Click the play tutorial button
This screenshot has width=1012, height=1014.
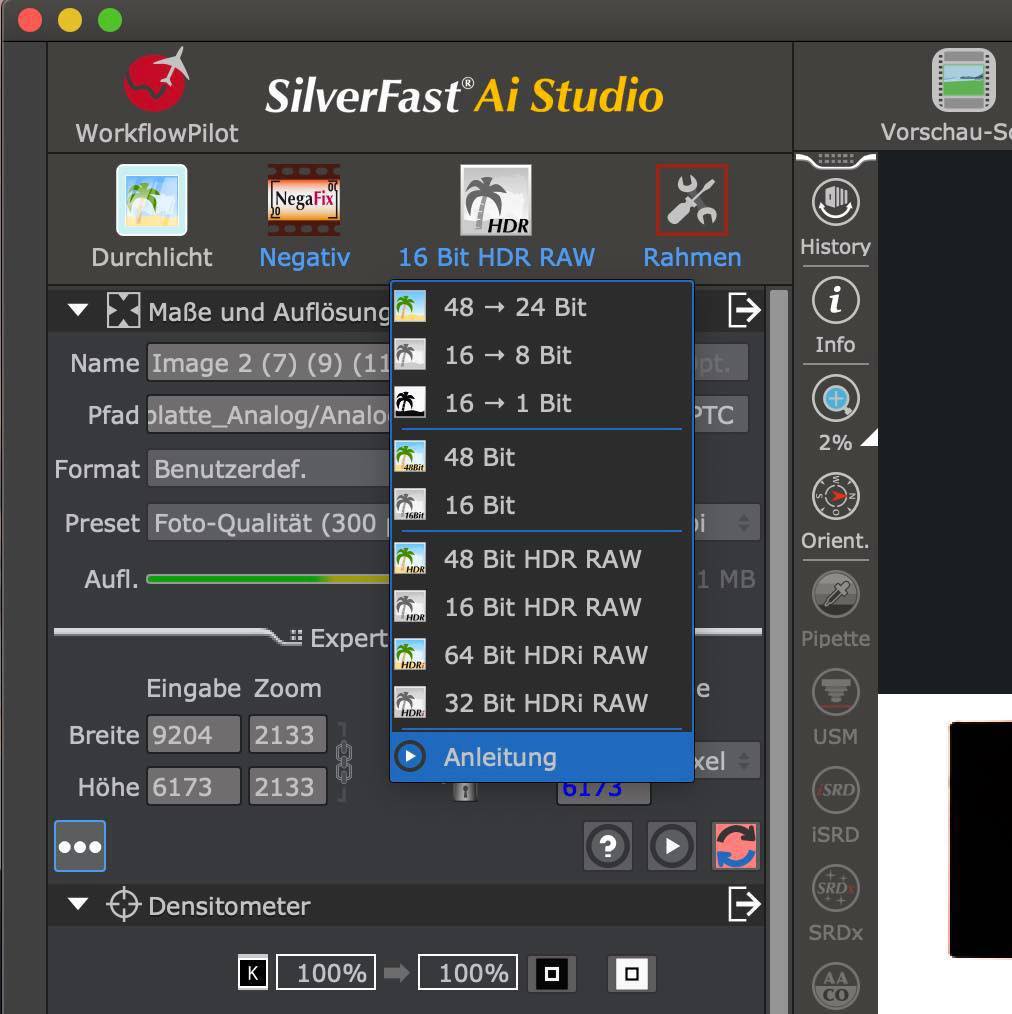[672, 846]
